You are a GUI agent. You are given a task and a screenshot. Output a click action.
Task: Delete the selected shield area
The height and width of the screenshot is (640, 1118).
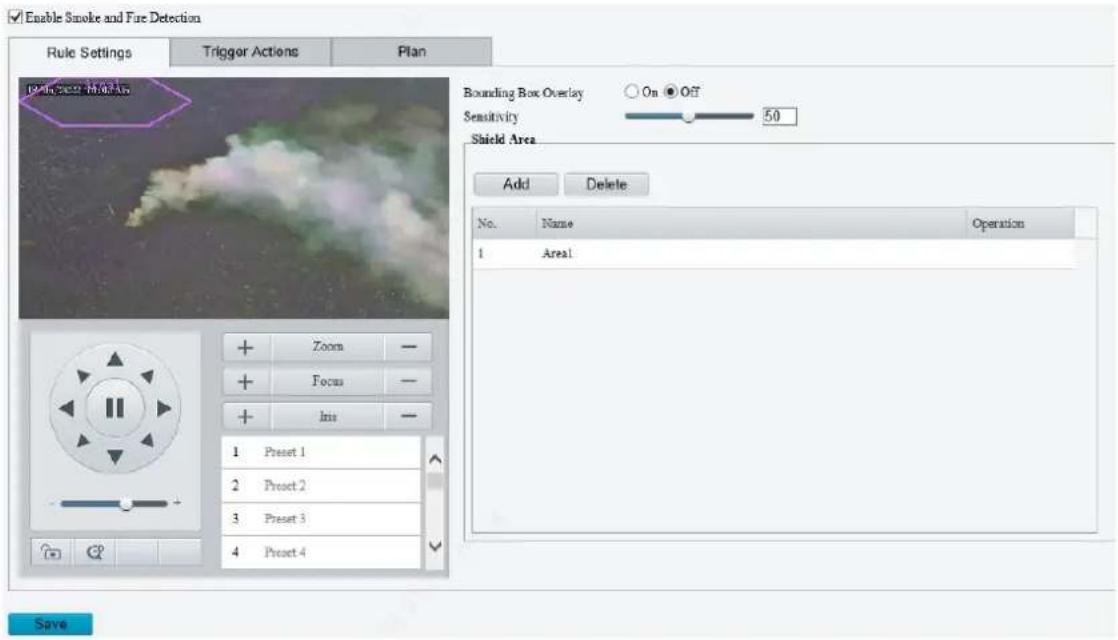[x=606, y=184]
